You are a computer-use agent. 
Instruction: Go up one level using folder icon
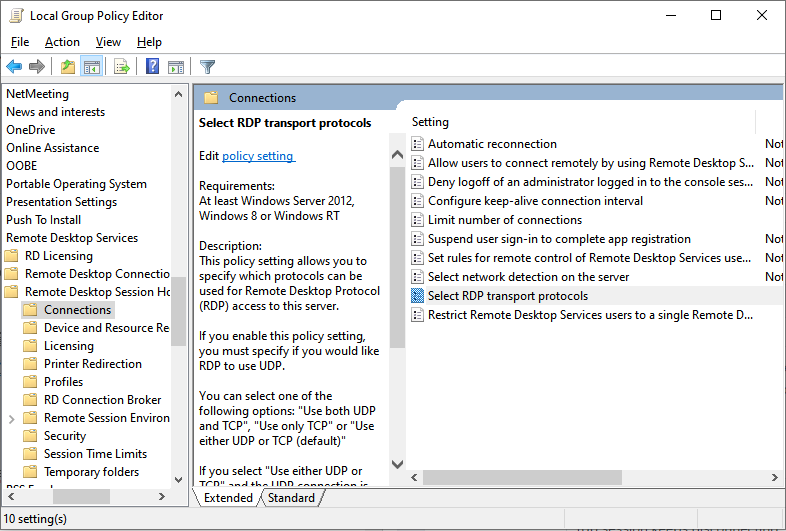pos(67,67)
